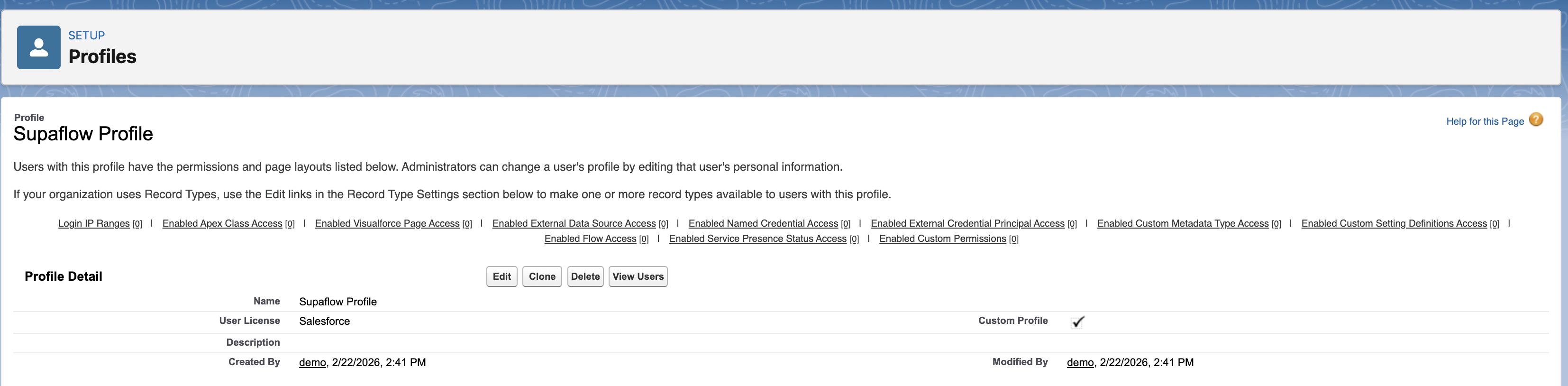Jump to Enabled Custom Permissions
1568x386 pixels.
click(x=942, y=239)
